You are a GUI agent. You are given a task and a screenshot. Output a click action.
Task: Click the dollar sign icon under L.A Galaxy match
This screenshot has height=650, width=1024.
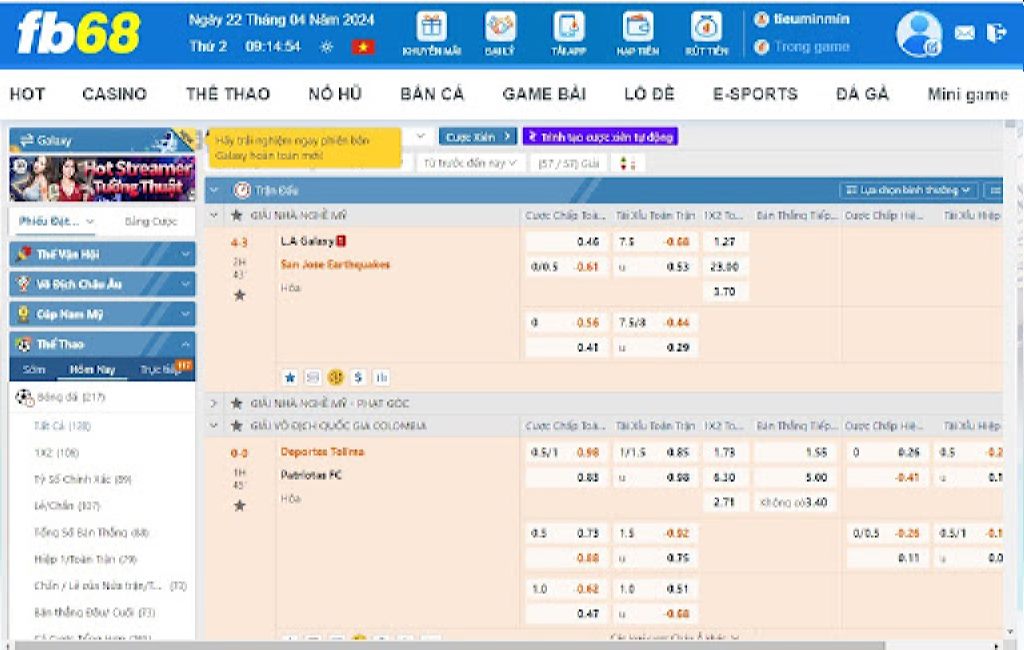coord(358,377)
